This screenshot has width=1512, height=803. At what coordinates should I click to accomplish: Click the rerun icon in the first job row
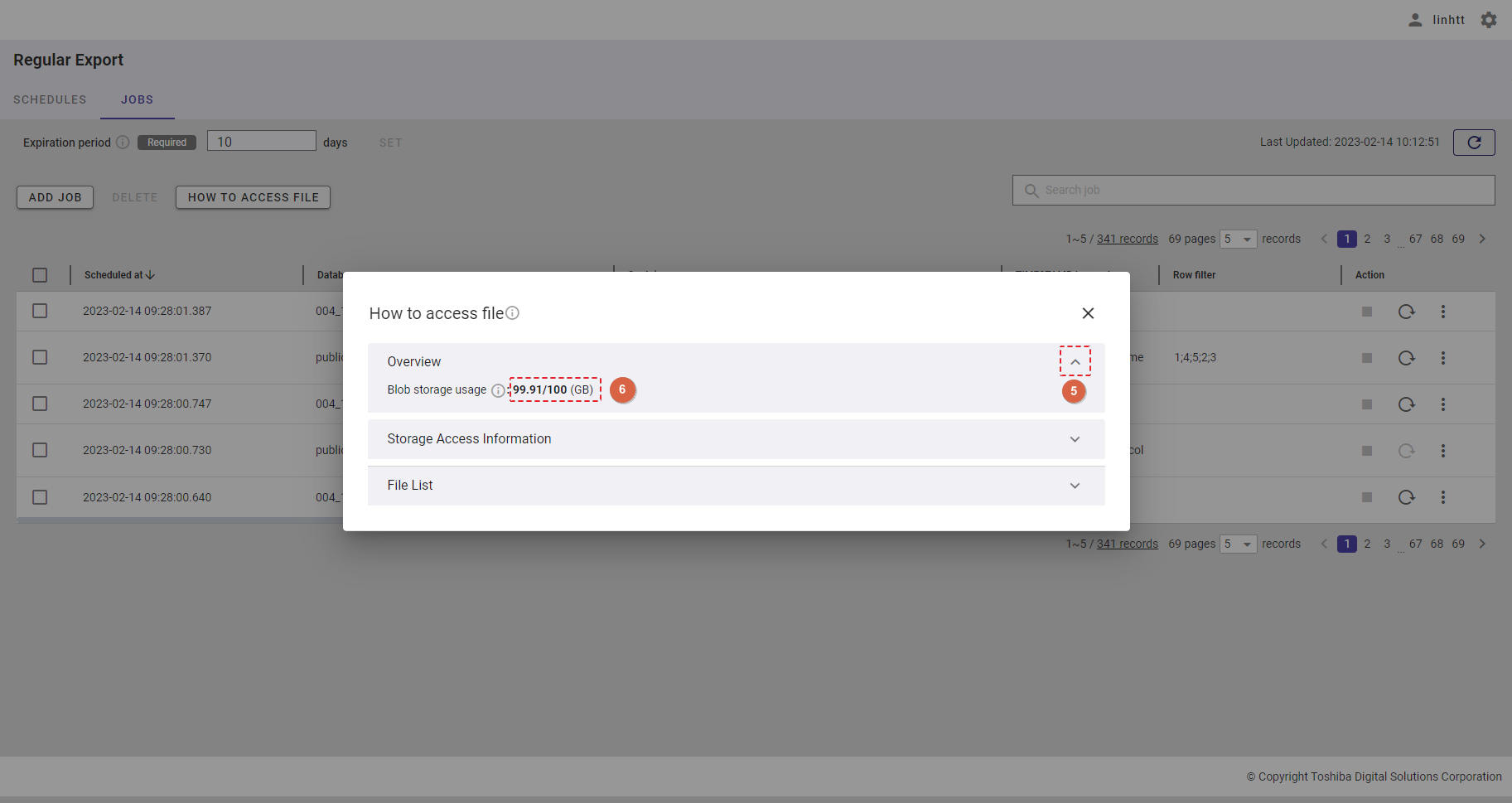coord(1406,312)
